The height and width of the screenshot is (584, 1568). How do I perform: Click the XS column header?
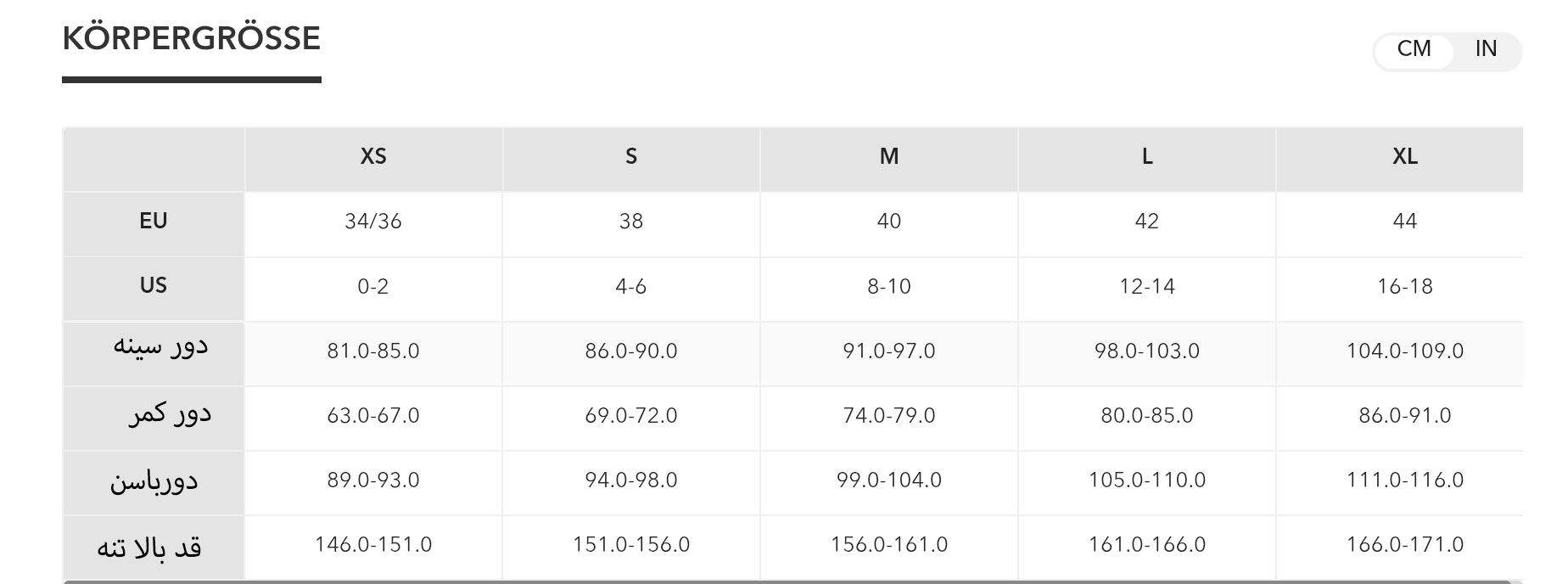[373, 157]
